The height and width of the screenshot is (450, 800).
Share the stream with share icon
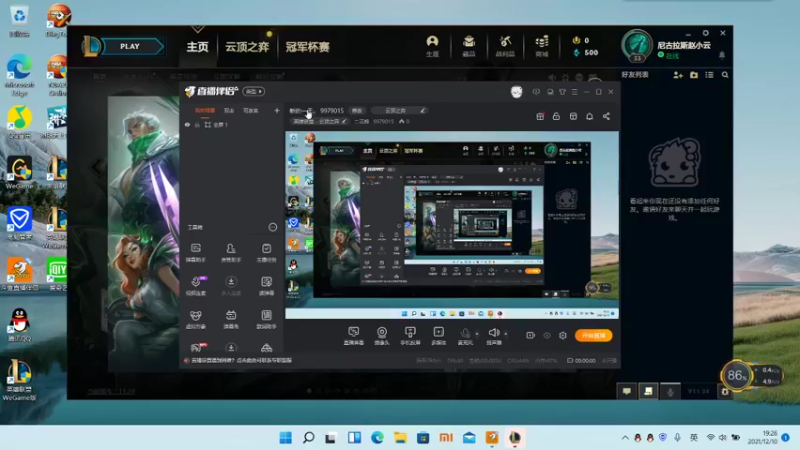point(606,116)
